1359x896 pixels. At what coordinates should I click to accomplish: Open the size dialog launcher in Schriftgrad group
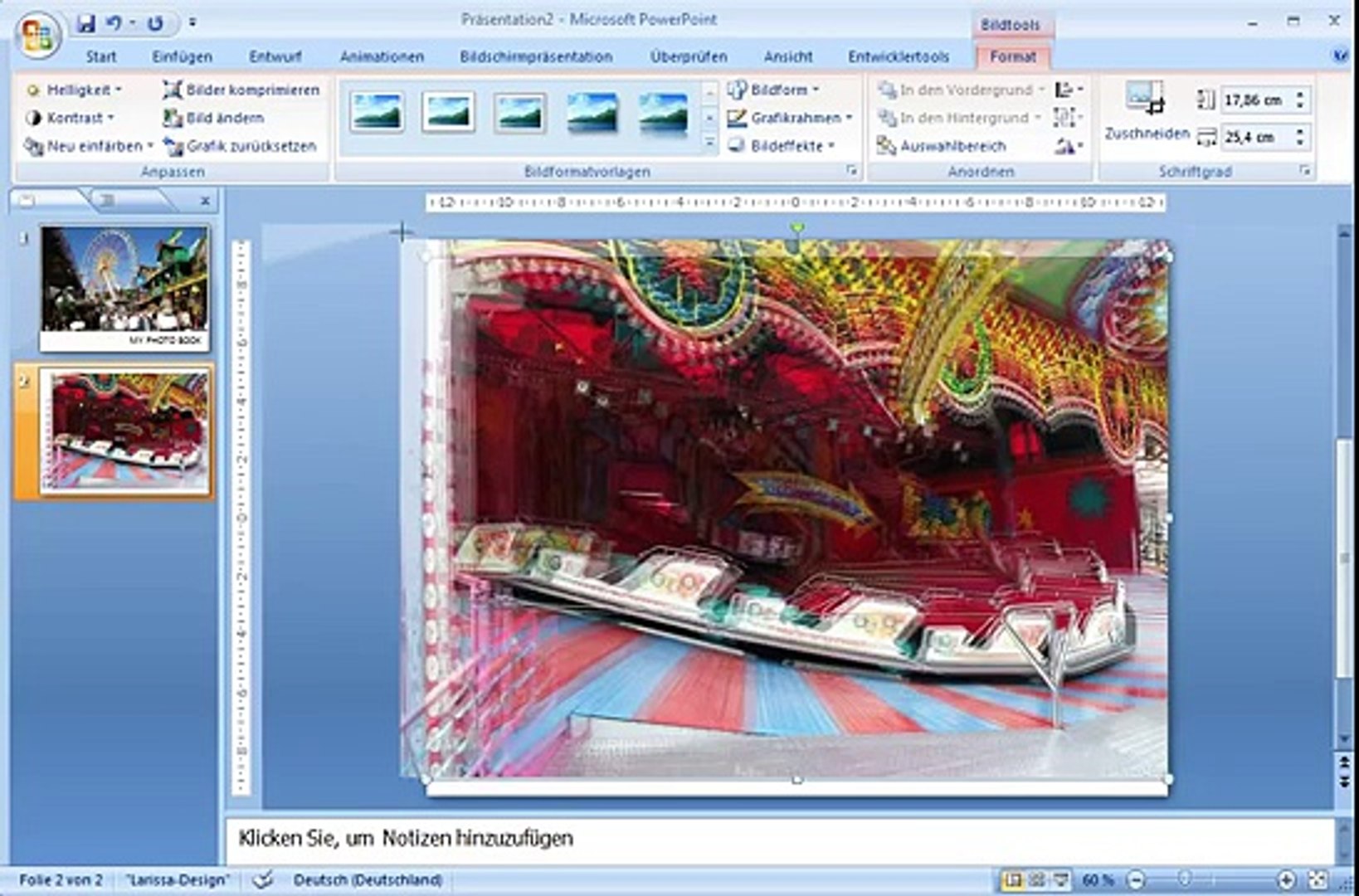(1305, 170)
